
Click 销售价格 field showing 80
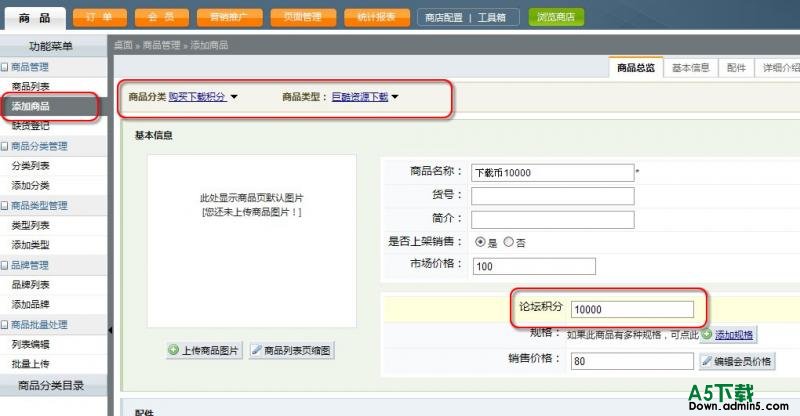pyautogui.click(x=632, y=361)
